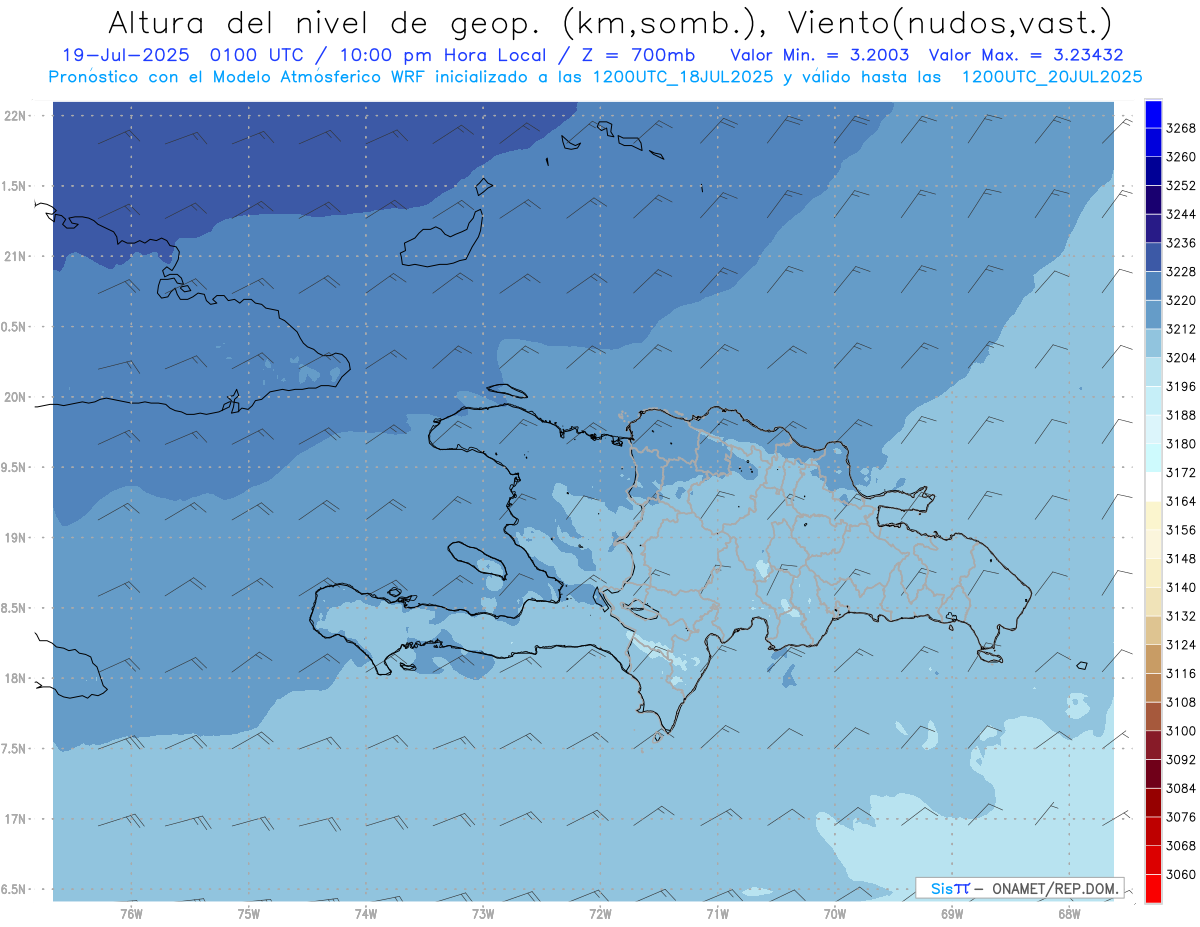Click the 'Valor Min. = 3.2003' text

click(x=820, y=56)
